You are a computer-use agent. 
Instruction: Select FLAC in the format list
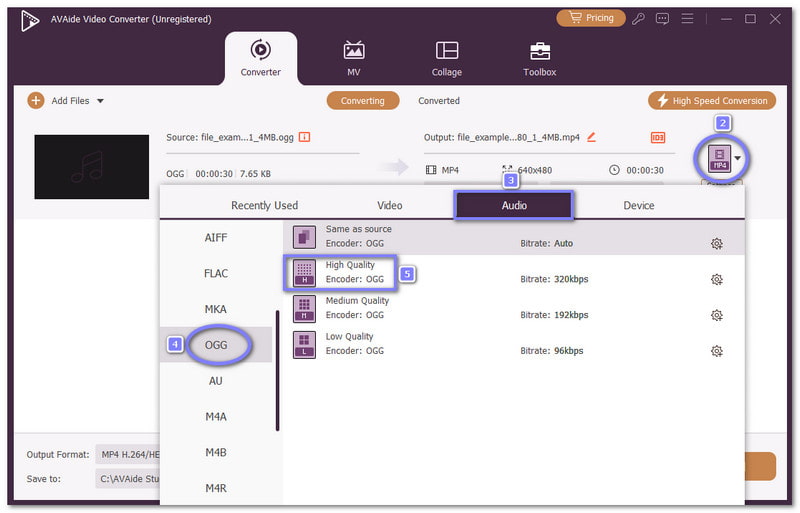216,273
